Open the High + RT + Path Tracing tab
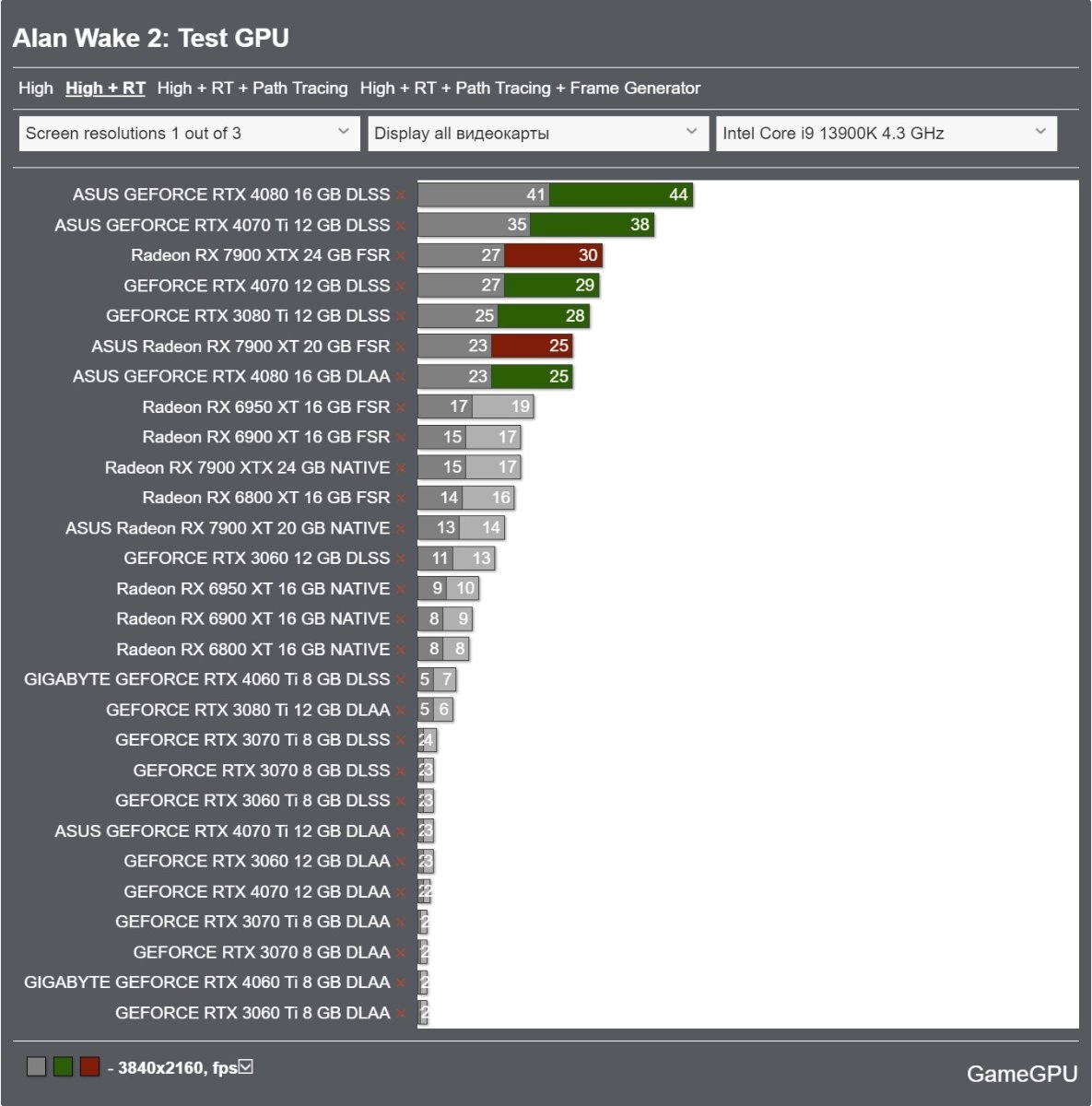Viewport: 1092px width, 1106px height. point(252,88)
